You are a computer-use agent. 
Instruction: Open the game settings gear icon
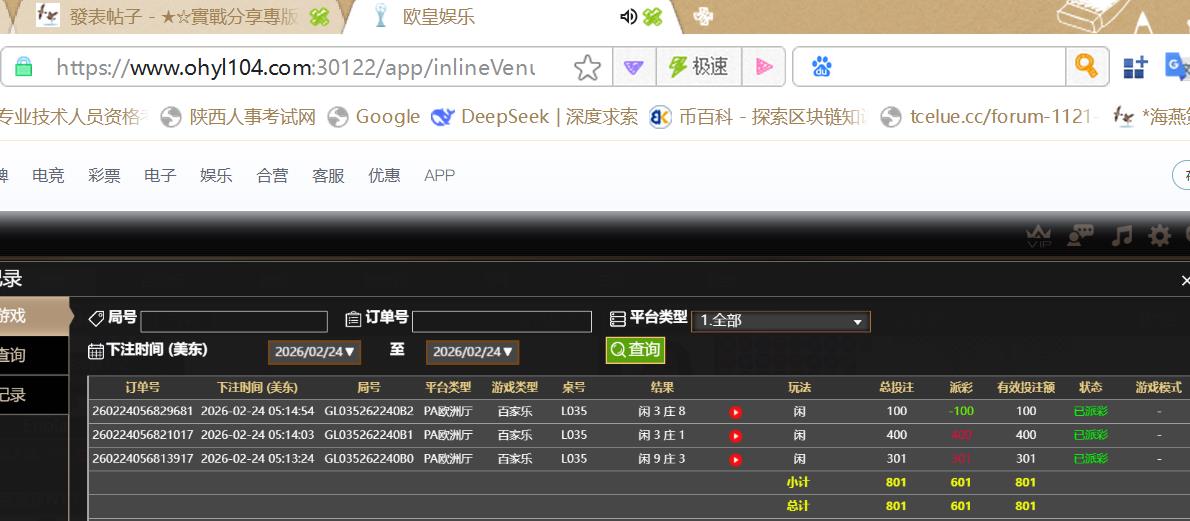pos(1160,235)
